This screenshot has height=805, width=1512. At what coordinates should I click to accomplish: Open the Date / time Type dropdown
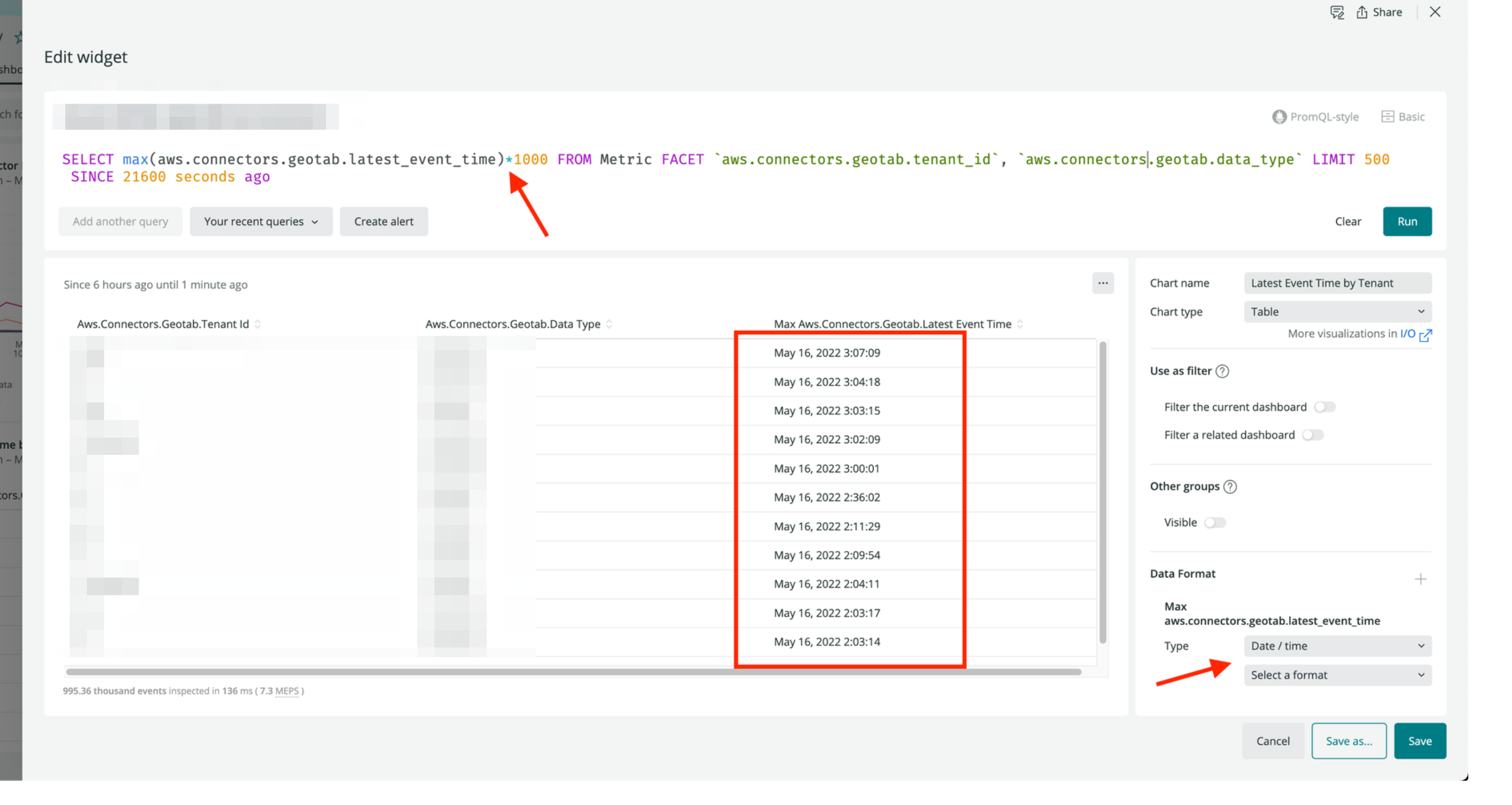(x=1338, y=646)
